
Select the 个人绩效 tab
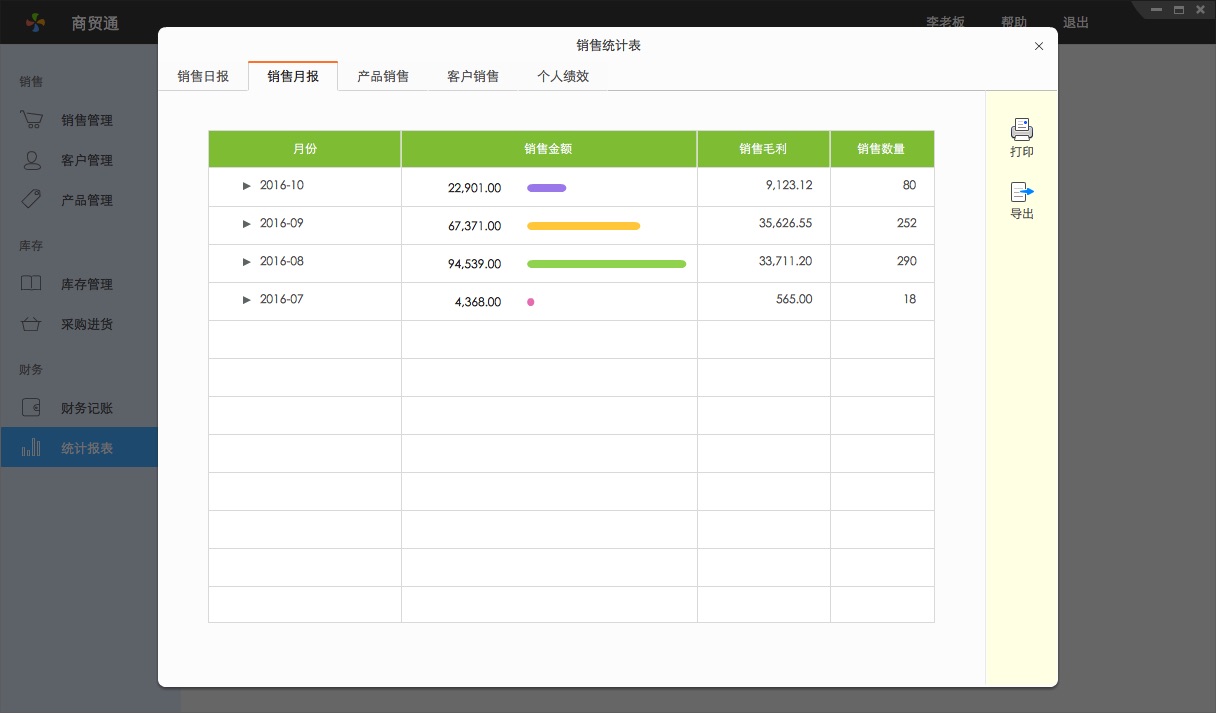563,76
